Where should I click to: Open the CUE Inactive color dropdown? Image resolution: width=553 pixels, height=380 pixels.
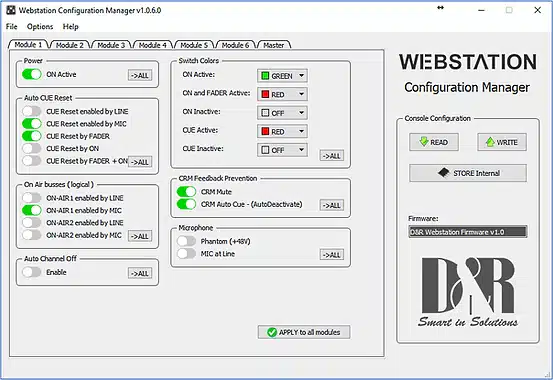[x=282, y=150]
